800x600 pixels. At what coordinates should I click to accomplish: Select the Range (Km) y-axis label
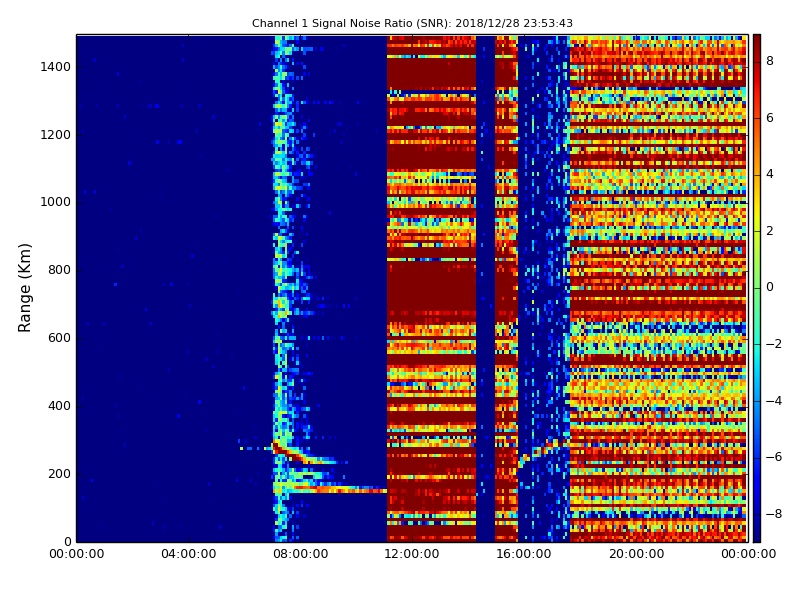(x=24, y=288)
